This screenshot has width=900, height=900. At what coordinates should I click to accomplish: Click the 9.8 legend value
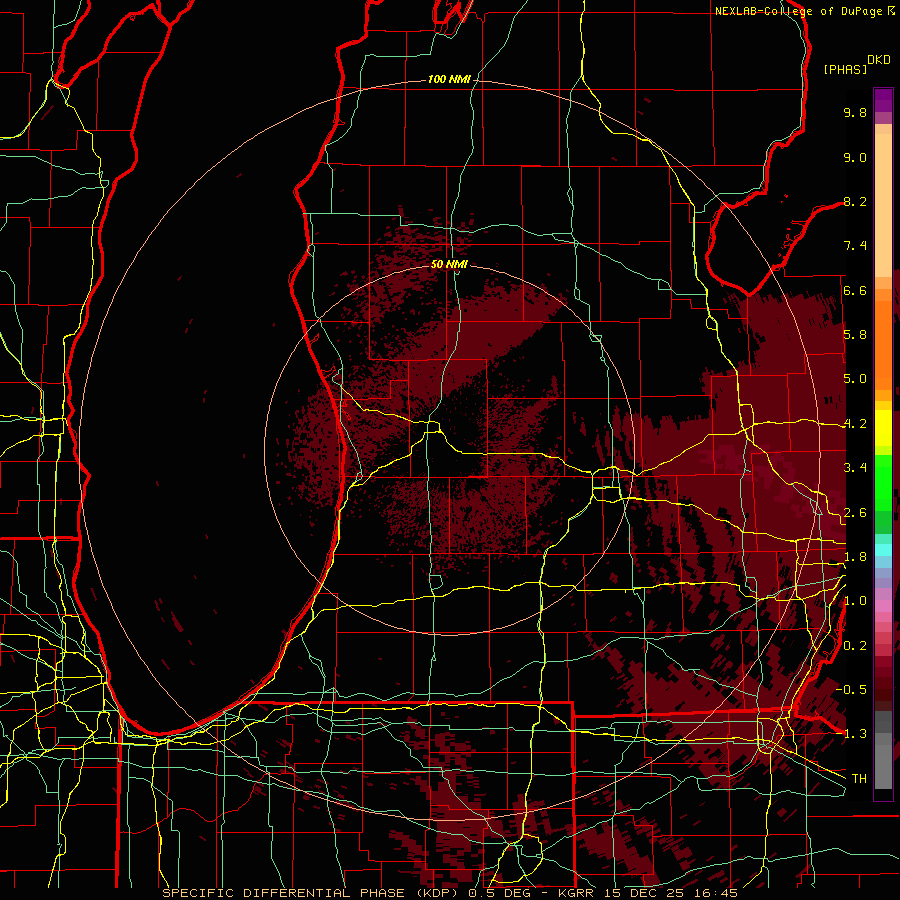855,112
